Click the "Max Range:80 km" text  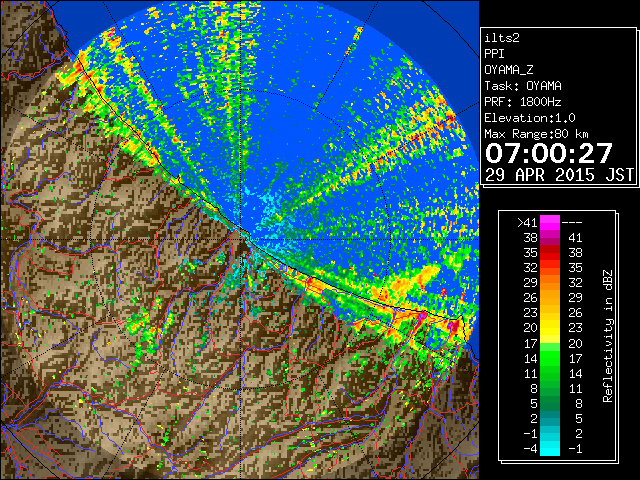click(536, 134)
